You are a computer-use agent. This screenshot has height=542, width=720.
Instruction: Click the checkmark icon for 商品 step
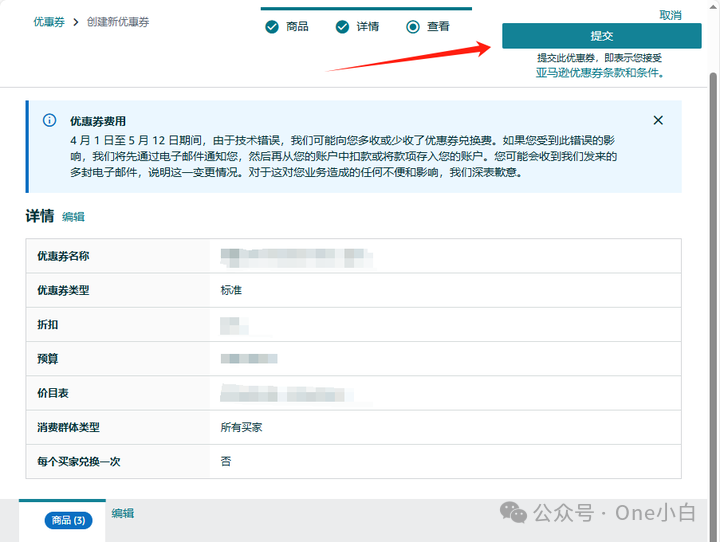[272, 27]
